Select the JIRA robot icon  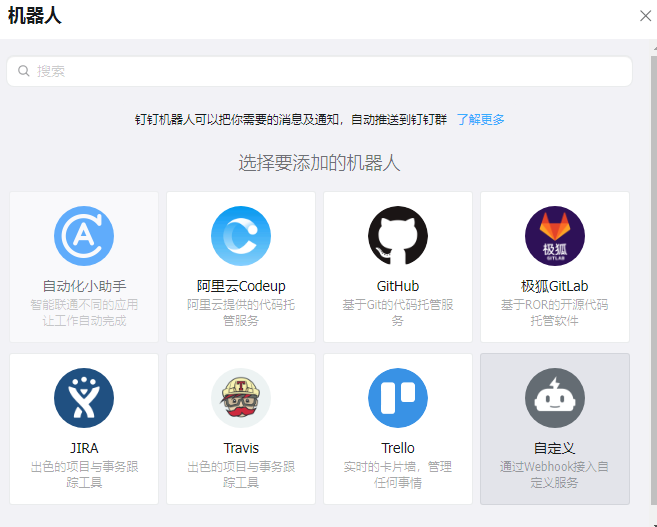[x=84, y=398]
